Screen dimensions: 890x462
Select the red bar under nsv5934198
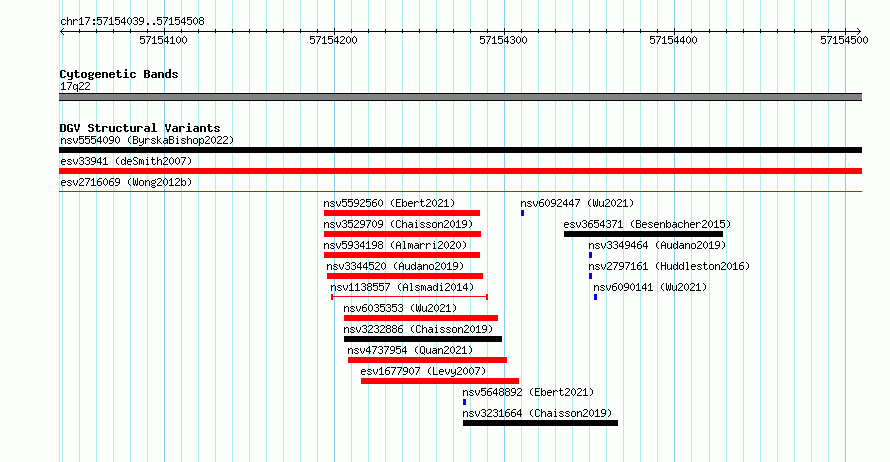click(402, 255)
